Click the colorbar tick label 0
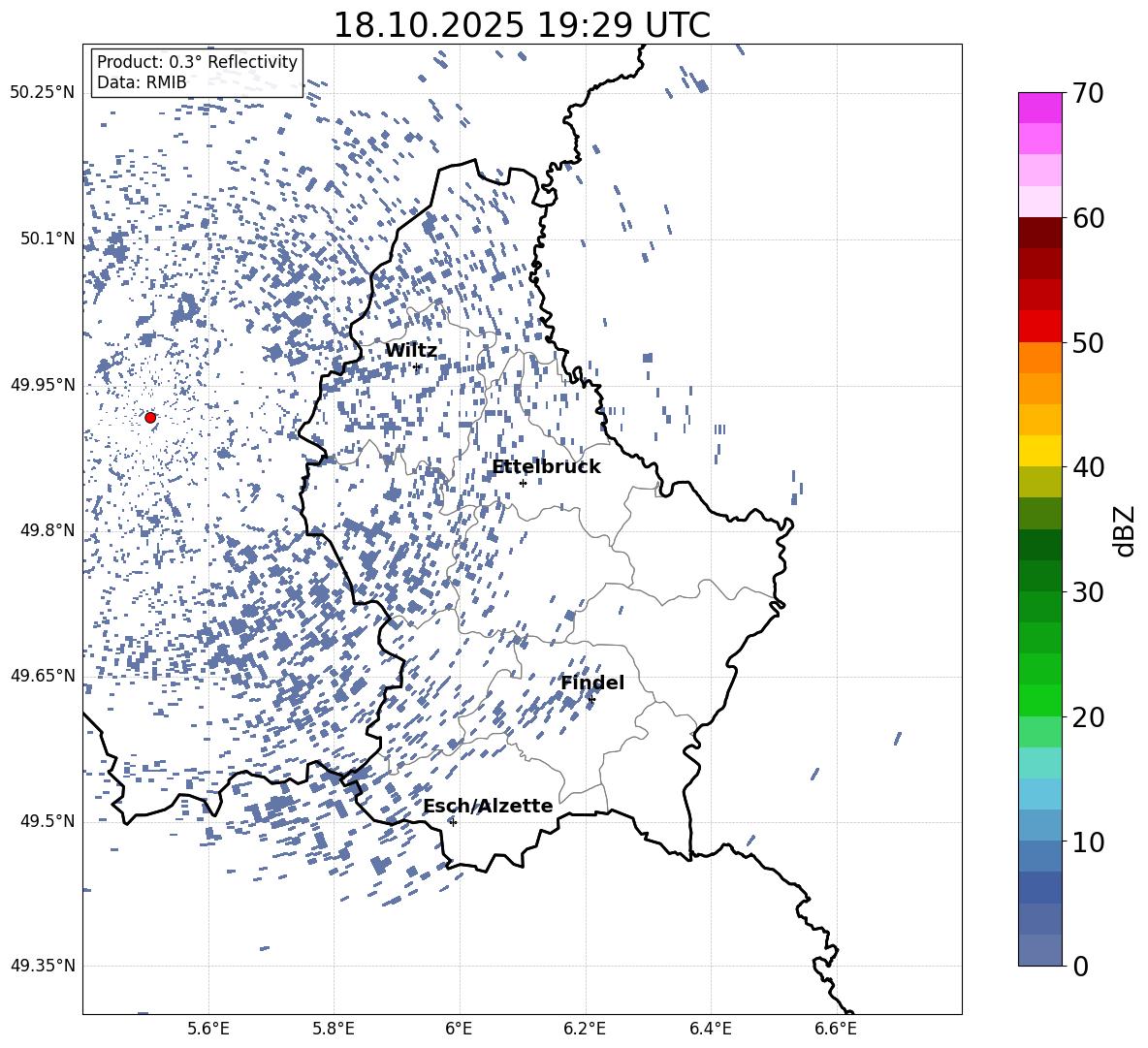The height and width of the screenshot is (1048, 1148). pos(1079,966)
